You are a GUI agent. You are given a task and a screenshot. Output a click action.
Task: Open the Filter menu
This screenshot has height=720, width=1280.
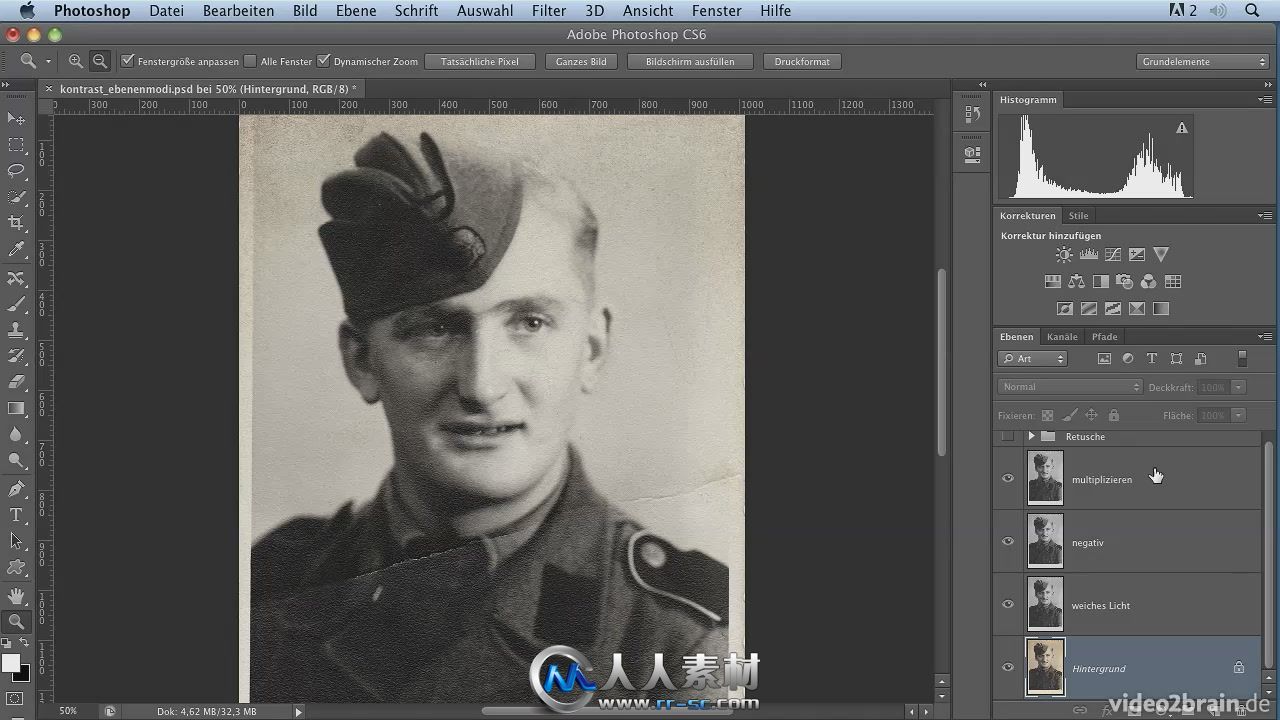pos(548,10)
